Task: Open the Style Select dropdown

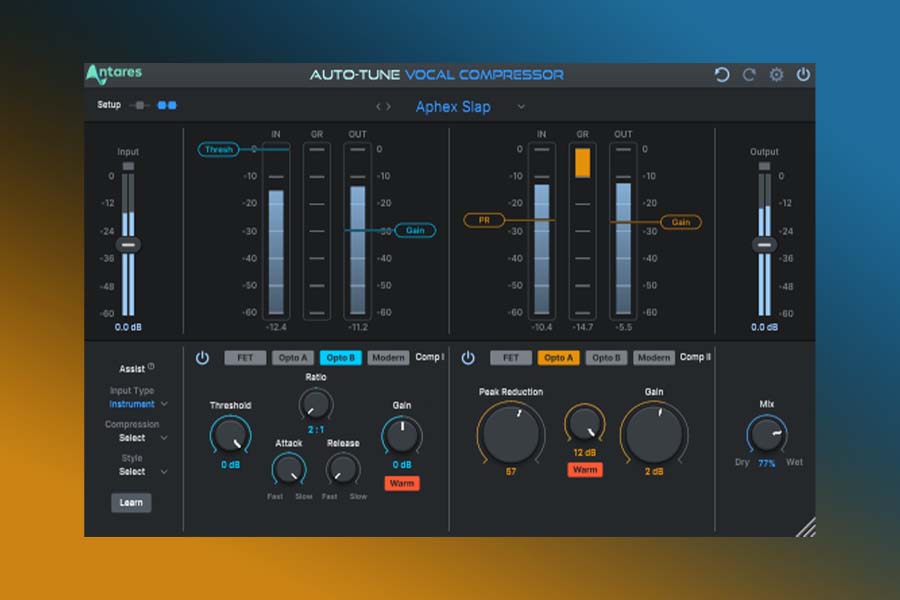Action: tap(143, 472)
